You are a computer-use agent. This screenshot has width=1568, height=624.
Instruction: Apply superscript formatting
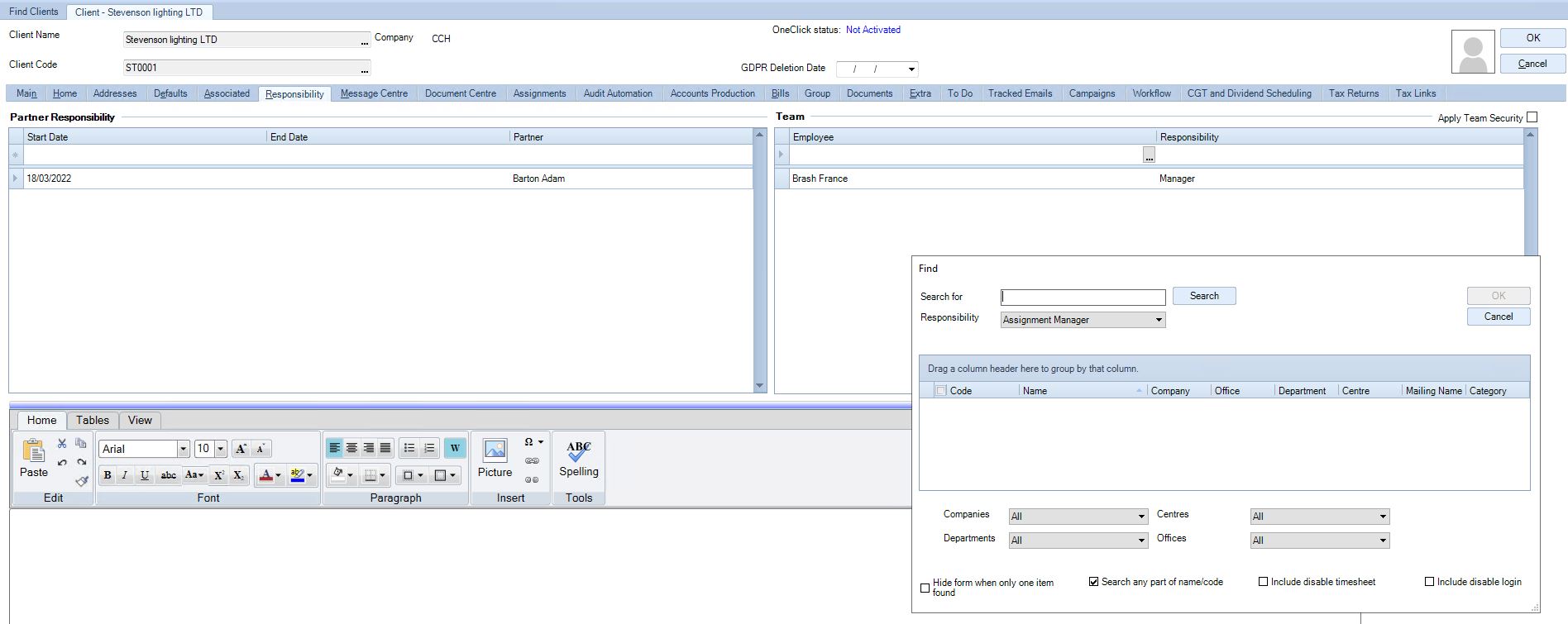point(219,475)
